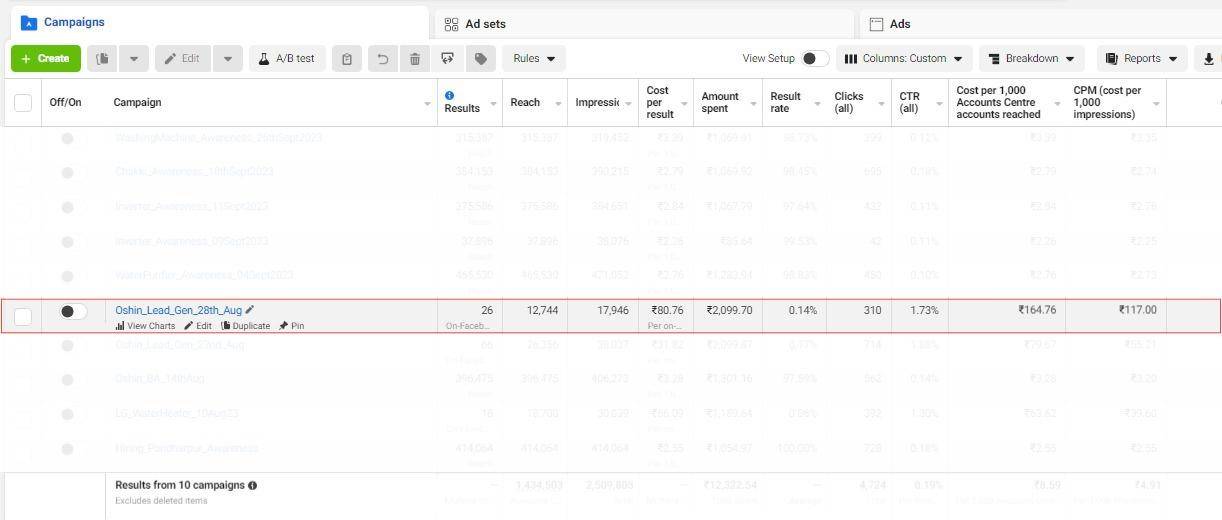1222x520 pixels.
Task: Open the Columns: Custom dropdown
Action: [x=904, y=59]
